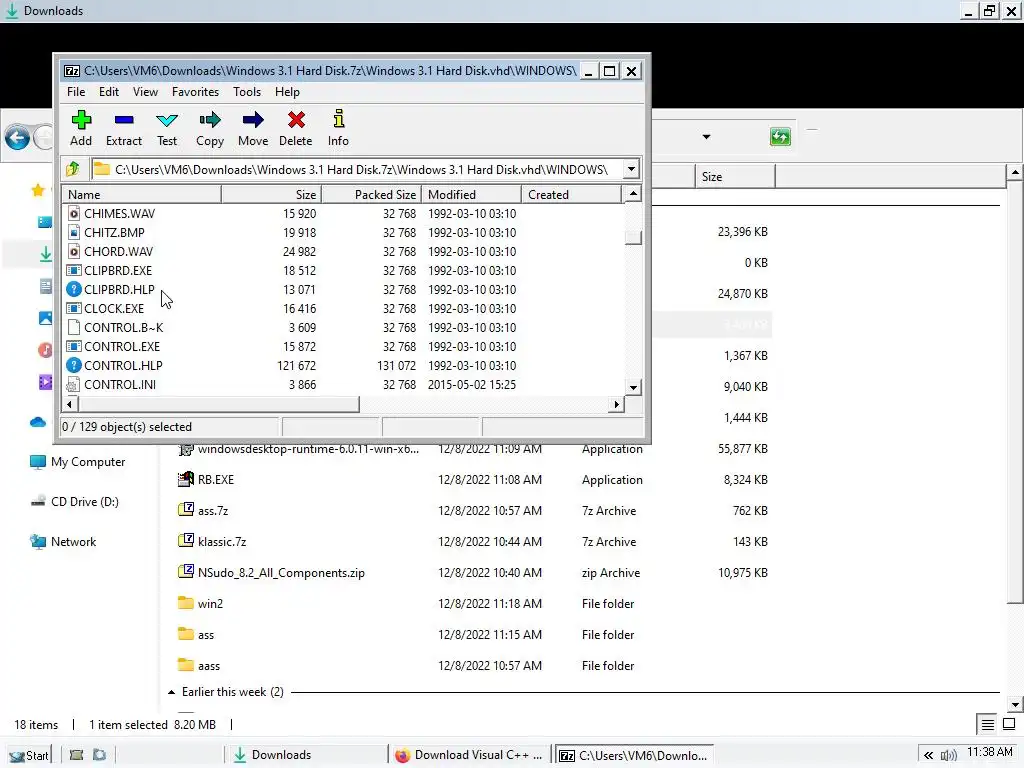This screenshot has height=768, width=1024.
Task: Select the CHIMES.WAV file icon
Action: (74, 214)
